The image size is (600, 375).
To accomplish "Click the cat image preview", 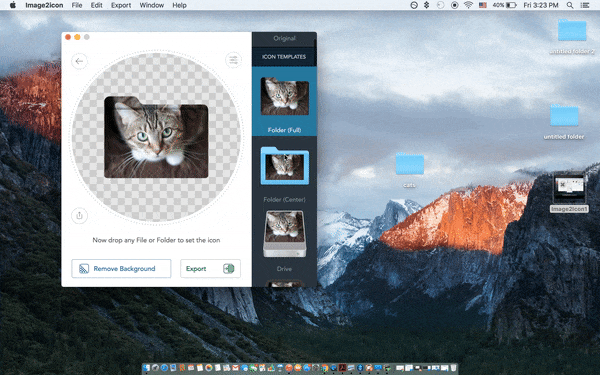I will pyautogui.click(x=156, y=137).
